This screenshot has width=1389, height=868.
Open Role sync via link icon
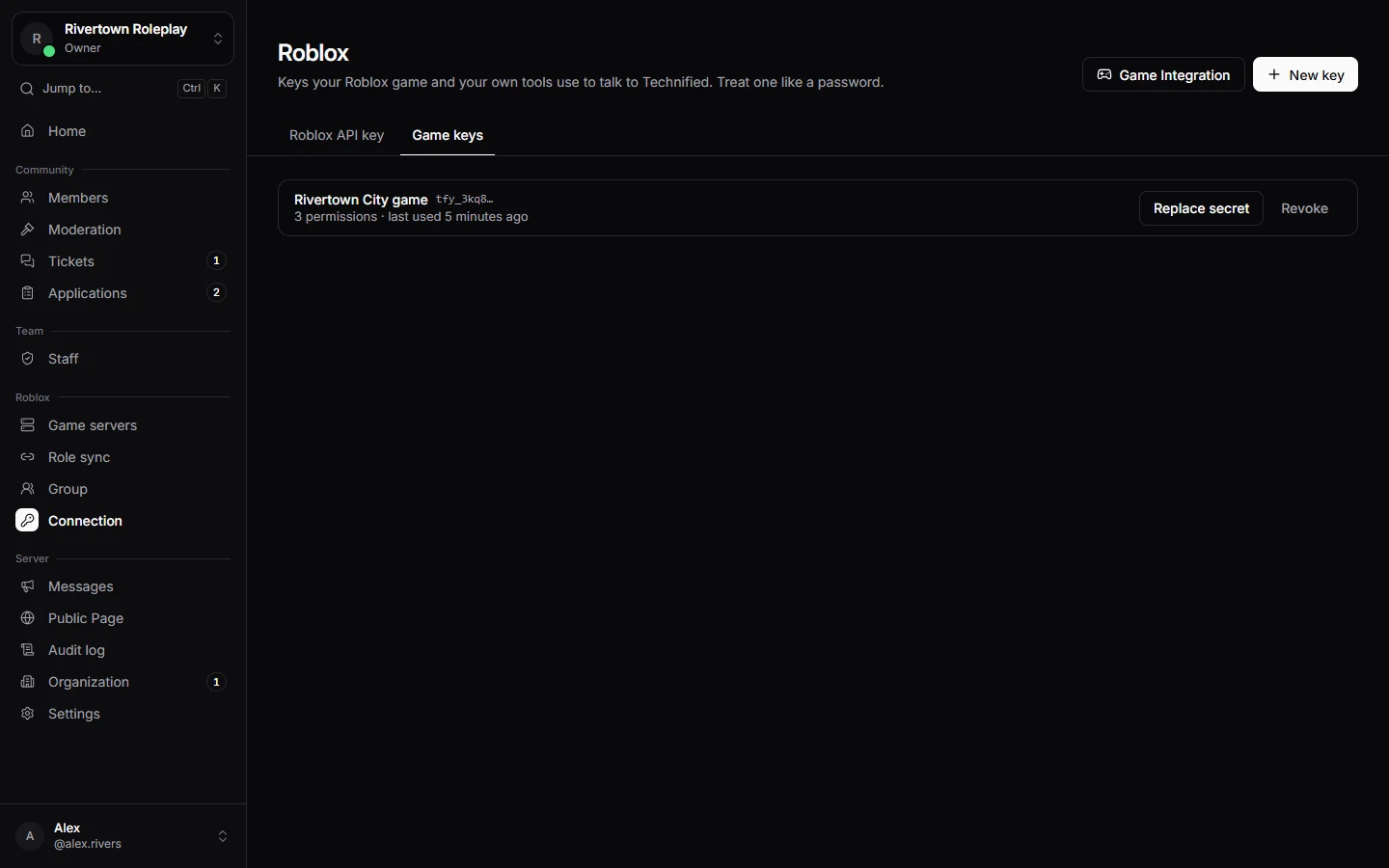28,457
